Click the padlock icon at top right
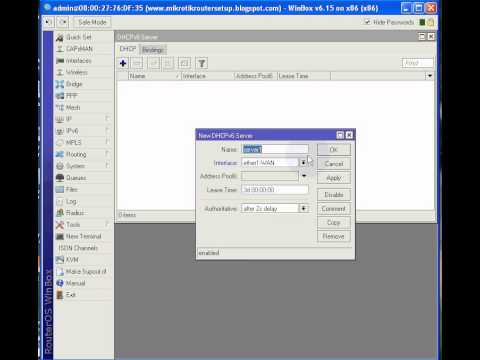This screenshot has height=360, width=480. point(431,22)
